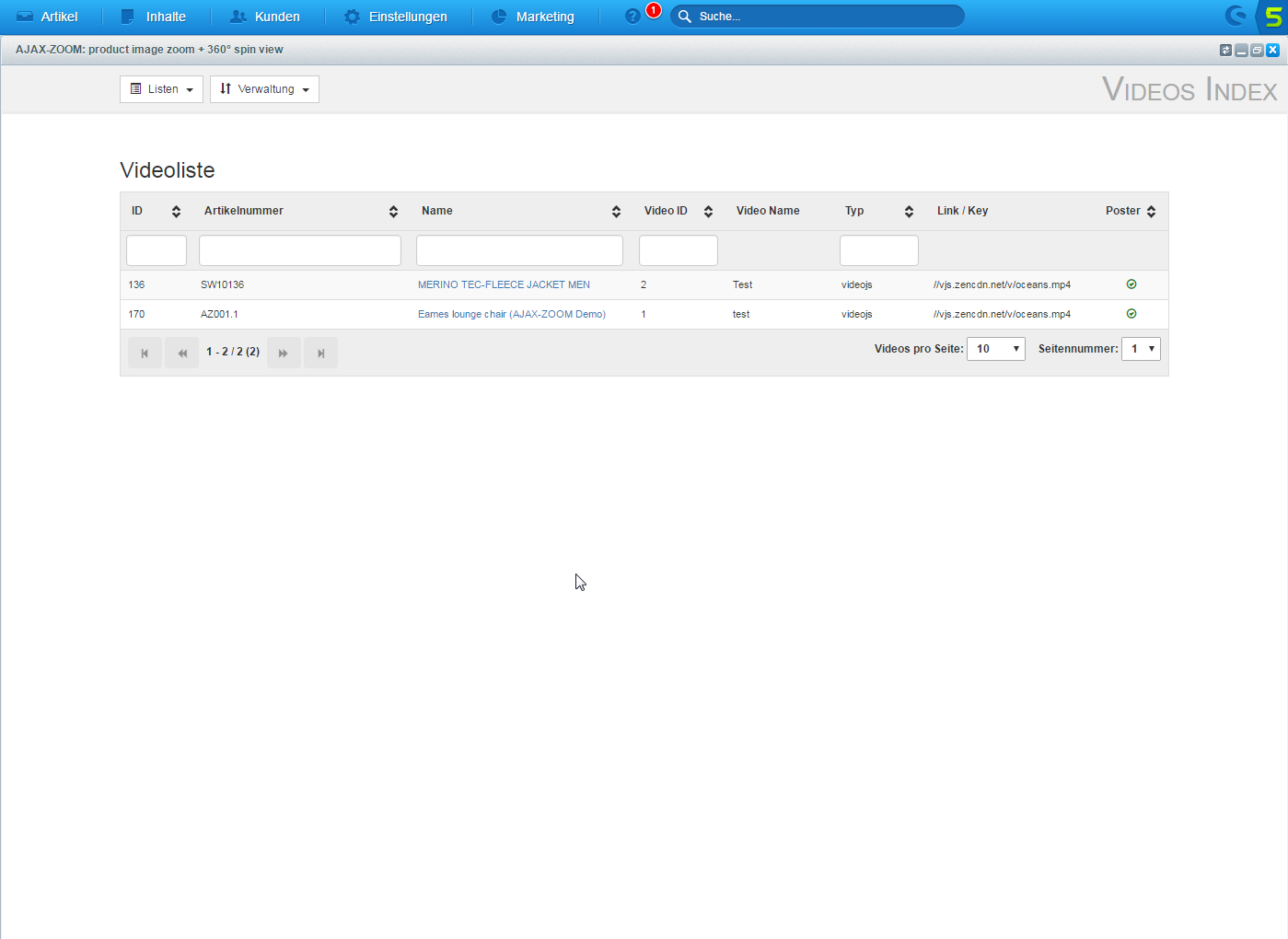Go to previous page button
The image size is (1288, 939).
[181, 353]
